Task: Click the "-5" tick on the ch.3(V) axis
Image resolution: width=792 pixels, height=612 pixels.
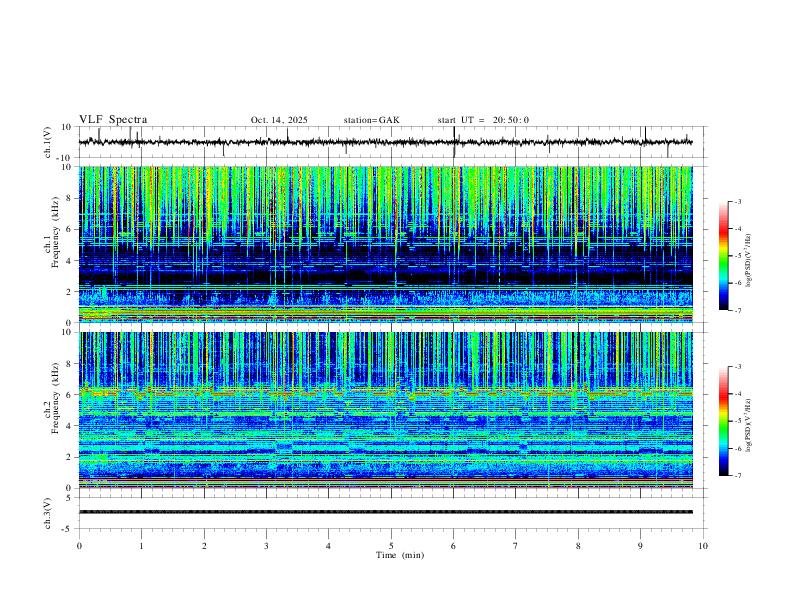Action: coord(68,529)
